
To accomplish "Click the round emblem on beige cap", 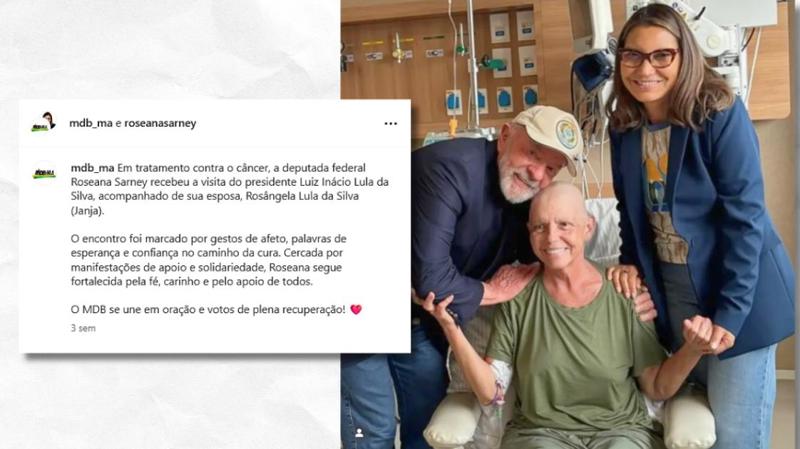I will [x=566, y=134].
